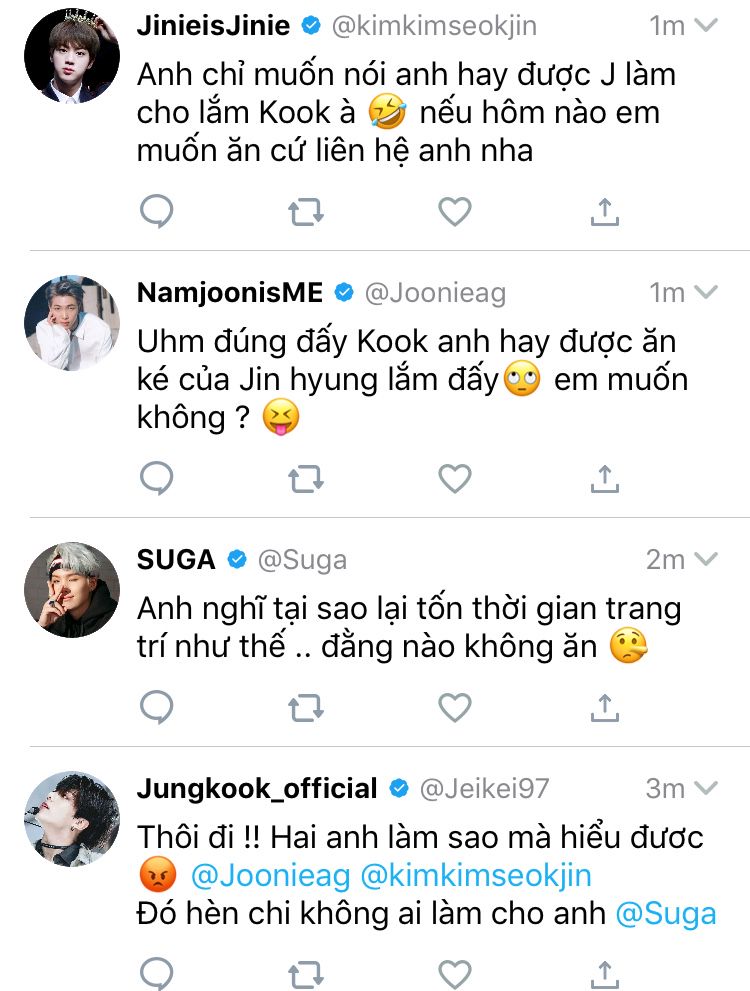Expand options for NamjoonisME's tweet
The height and width of the screenshot is (991, 750).
(706, 292)
